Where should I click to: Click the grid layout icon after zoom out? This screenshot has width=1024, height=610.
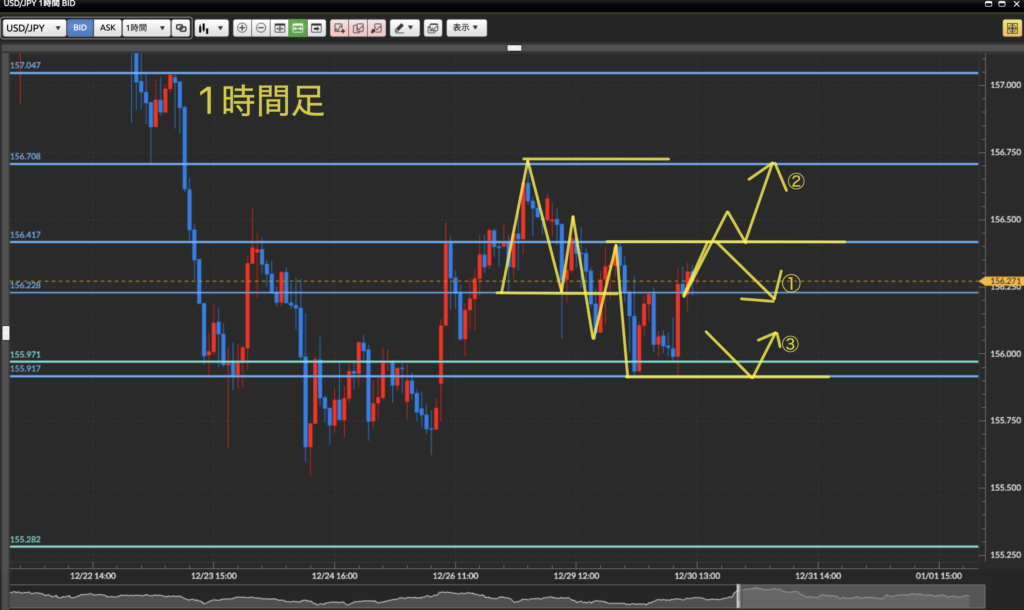(x=279, y=28)
